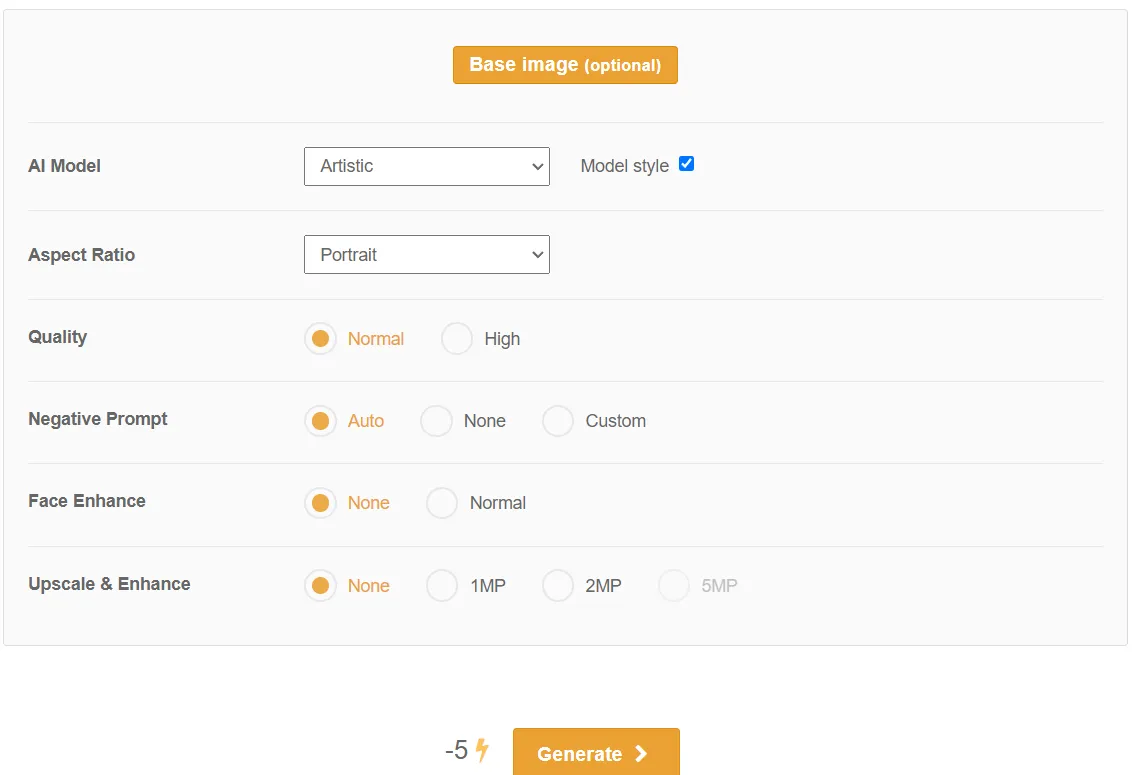
Task: Open the AI Model dropdown
Action: tap(426, 166)
